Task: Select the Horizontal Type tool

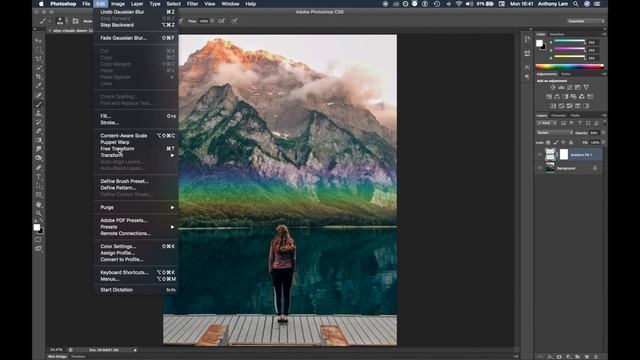Action: (38, 176)
